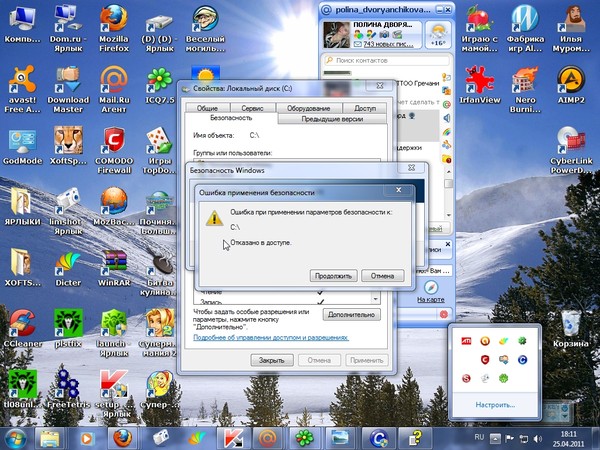The image size is (600, 450).
Task: Launch the ICQ7.5 desktop shortcut
Action: 160,86
